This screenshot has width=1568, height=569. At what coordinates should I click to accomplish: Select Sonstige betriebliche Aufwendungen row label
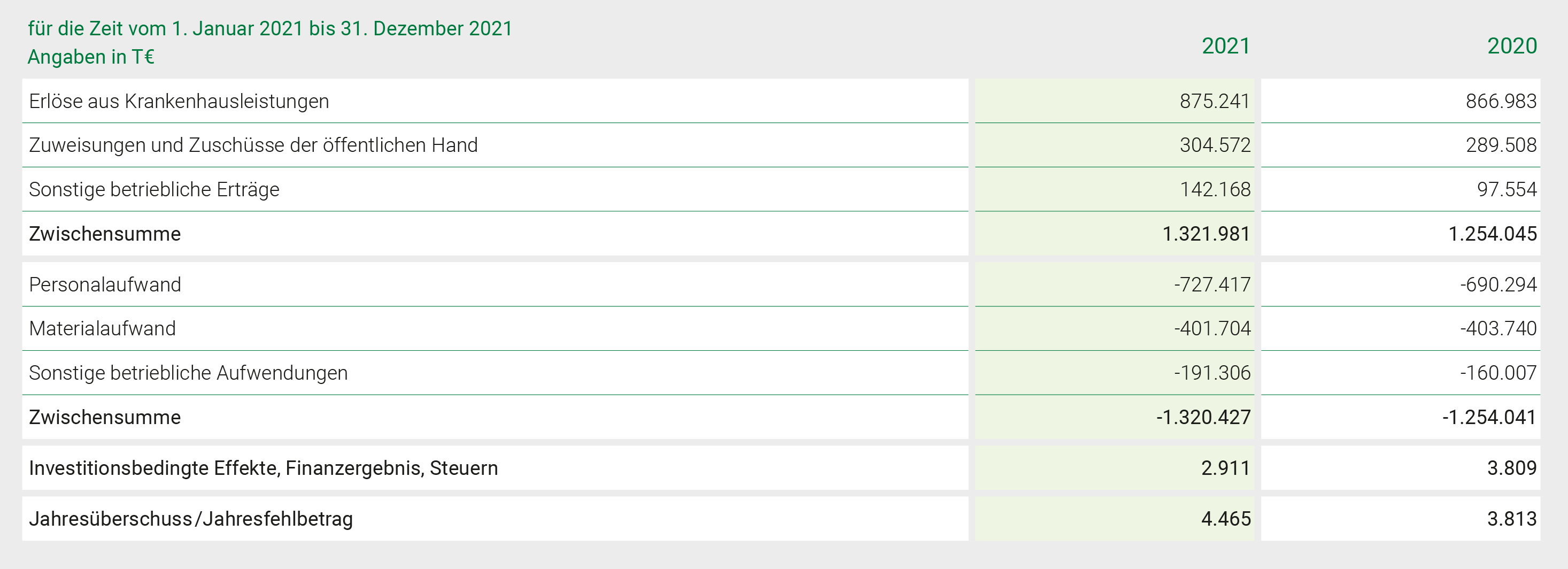coord(188,373)
